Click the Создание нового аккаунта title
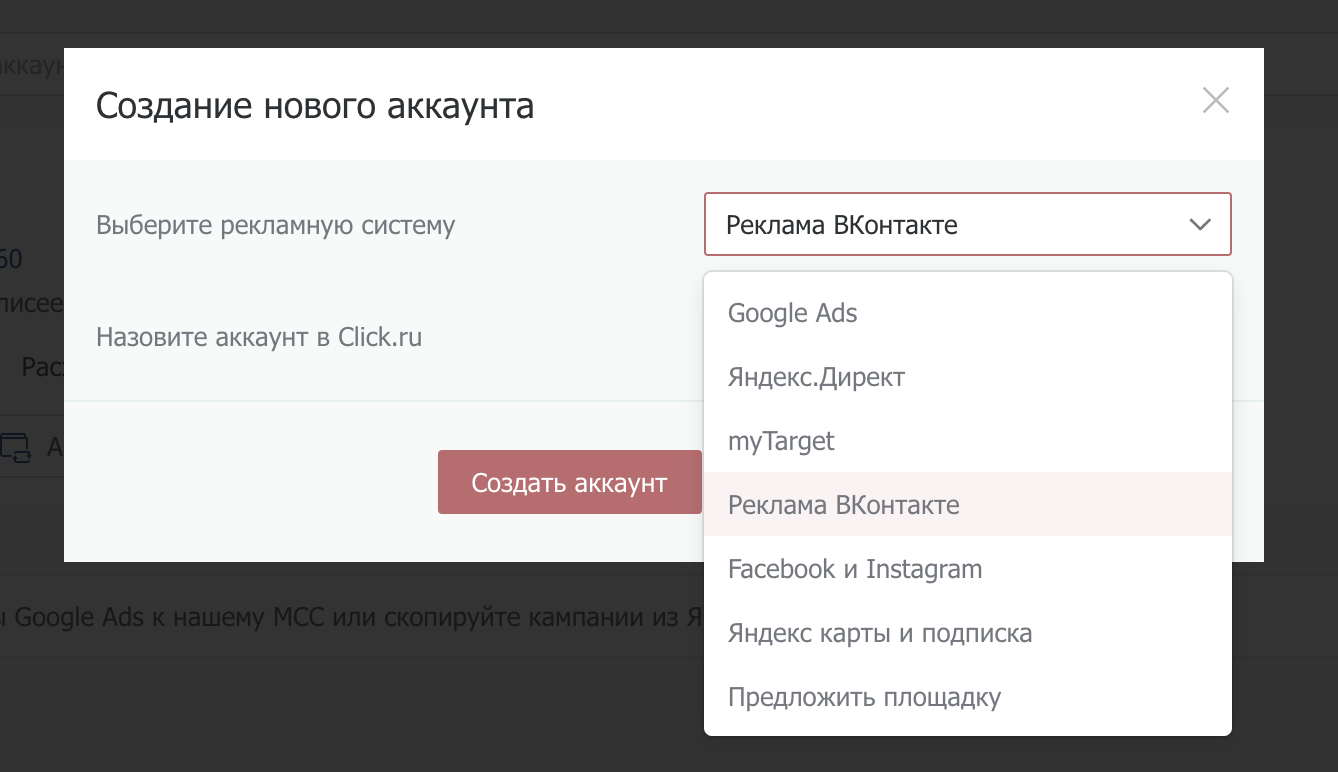The width and height of the screenshot is (1338, 772). pyautogui.click(x=315, y=105)
